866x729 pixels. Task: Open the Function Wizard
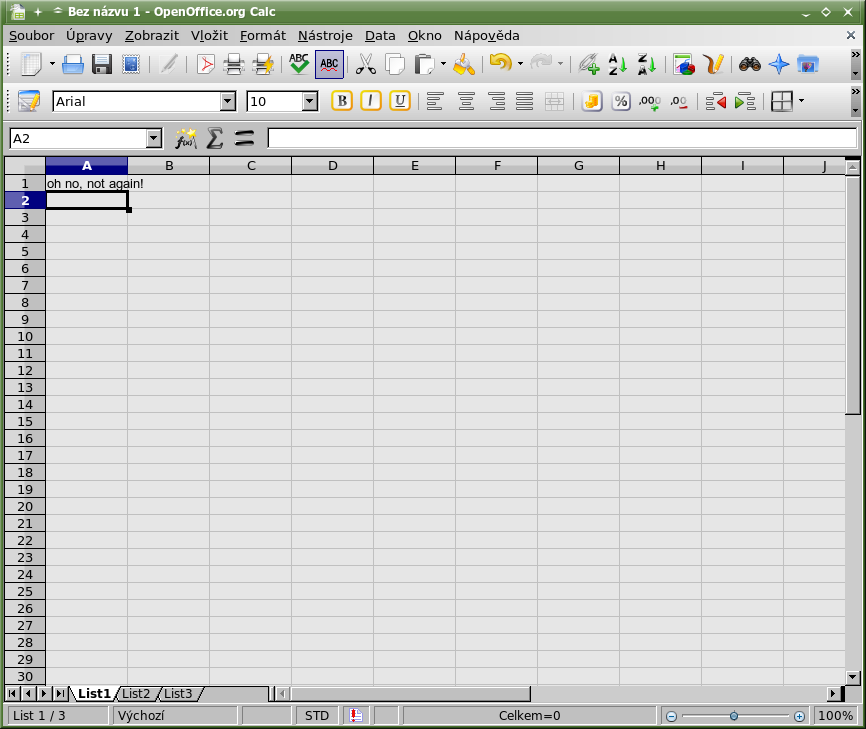pos(186,138)
